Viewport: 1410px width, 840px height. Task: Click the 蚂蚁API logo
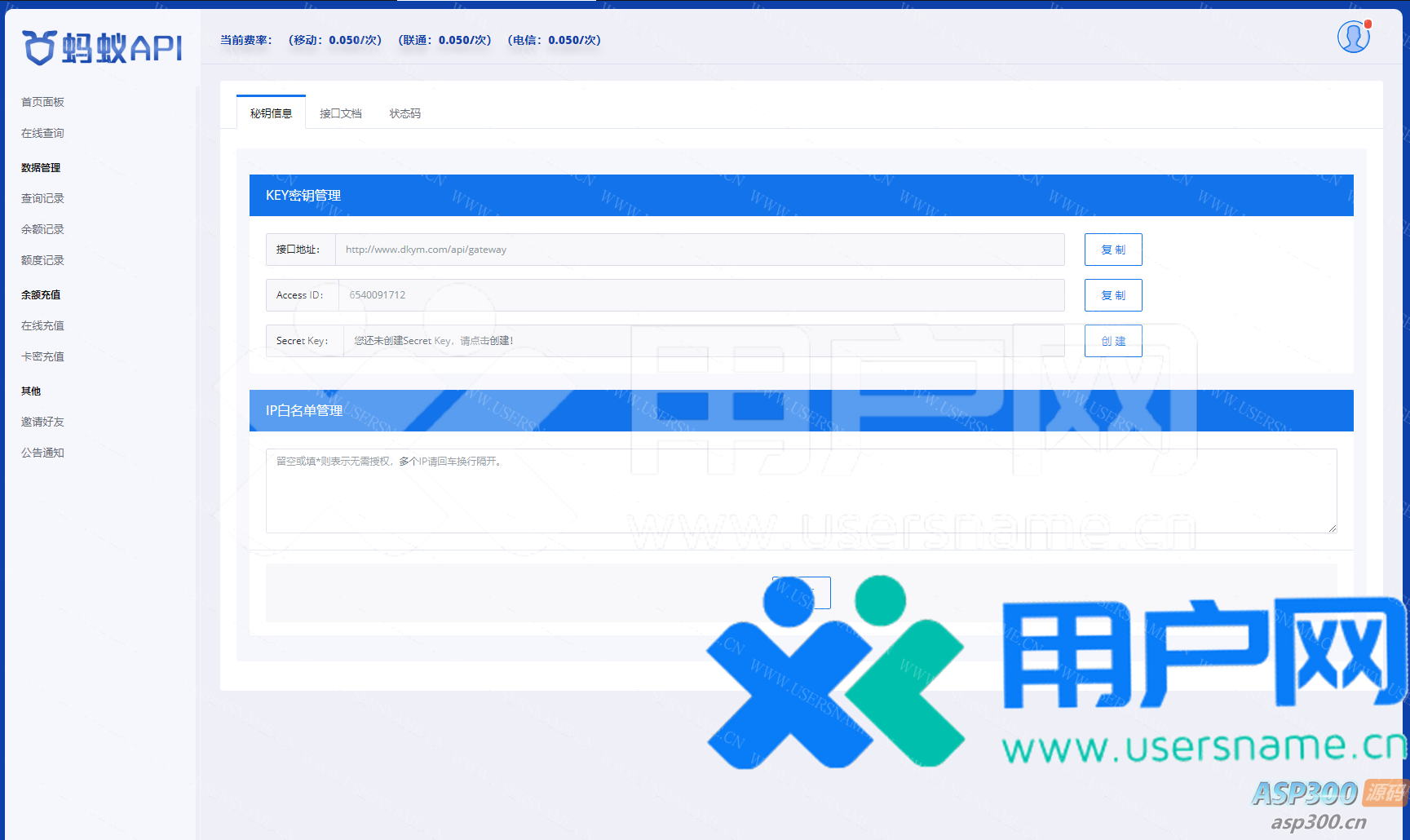[x=102, y=48]
